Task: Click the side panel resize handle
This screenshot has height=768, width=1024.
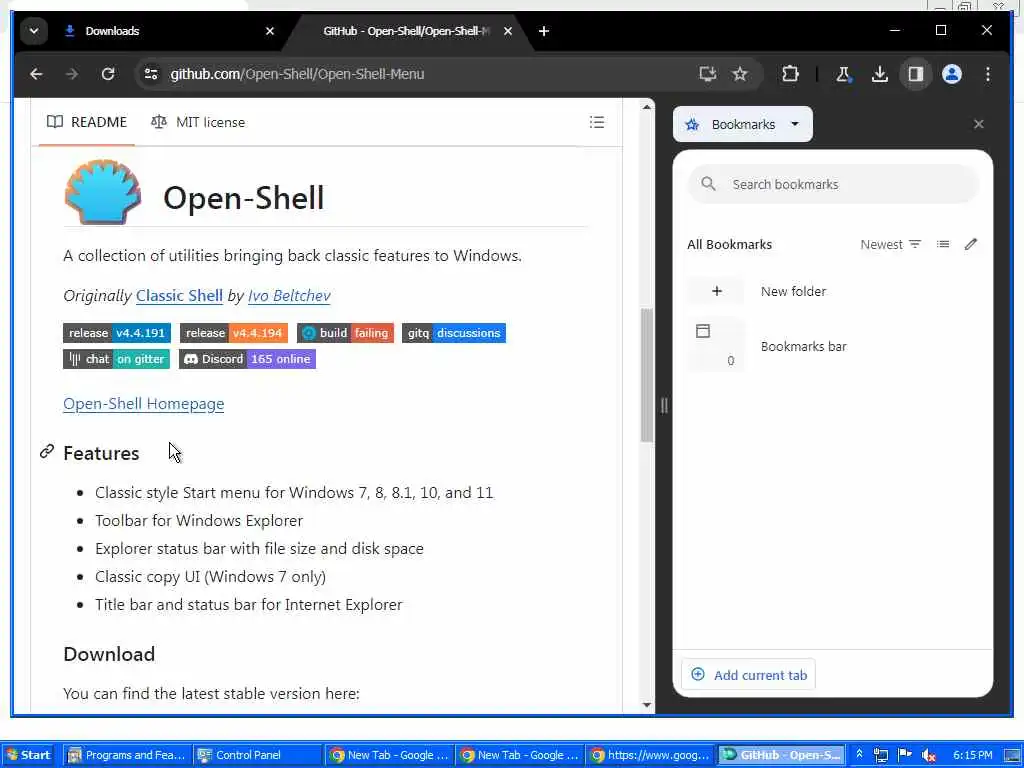Action: pyautogui.click(x=664, y=406)
